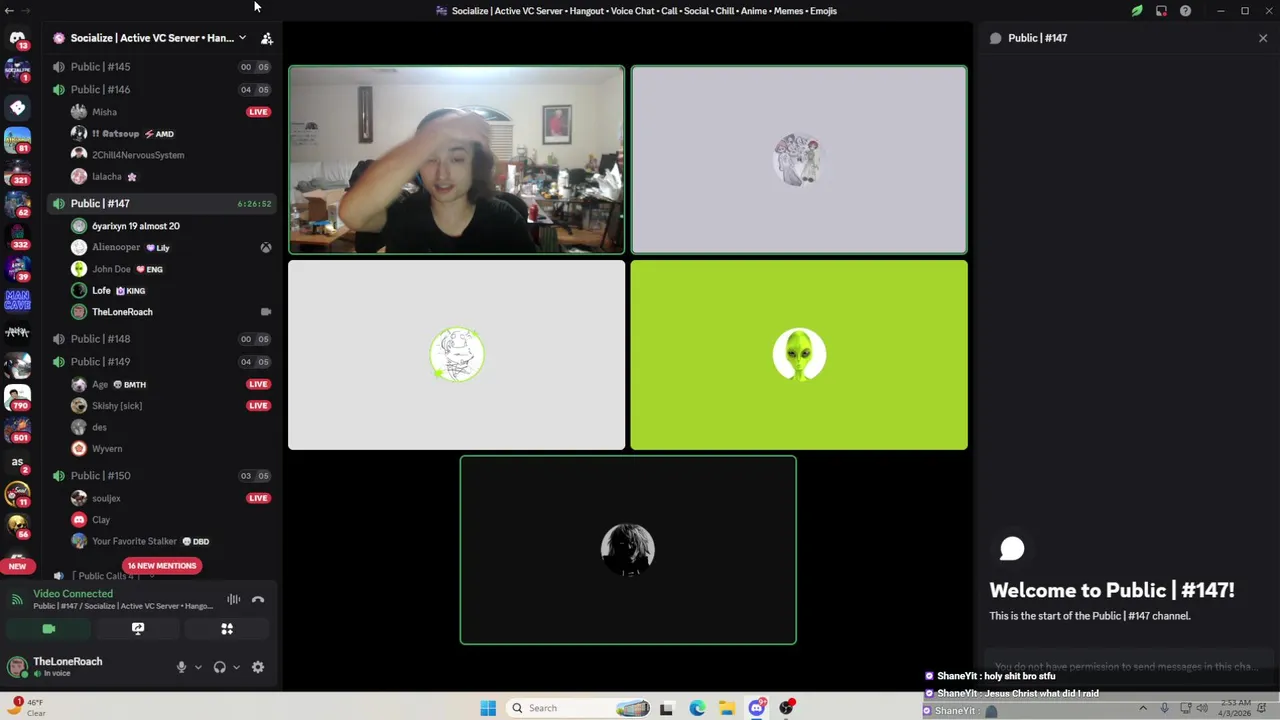Open Windows Start menu

point(488,708)
